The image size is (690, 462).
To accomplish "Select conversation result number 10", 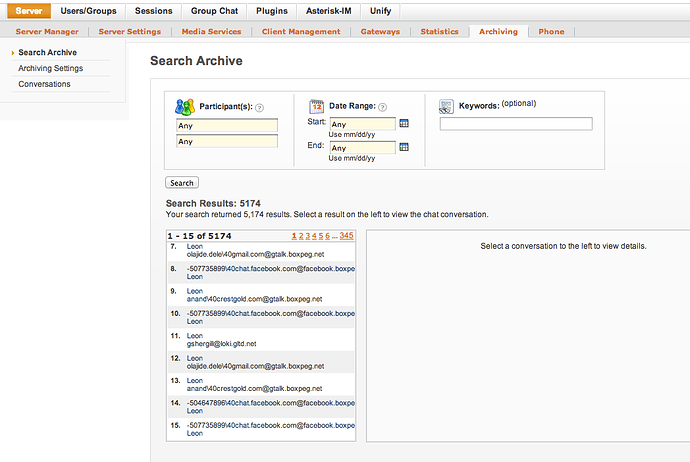I will [261, 317].
